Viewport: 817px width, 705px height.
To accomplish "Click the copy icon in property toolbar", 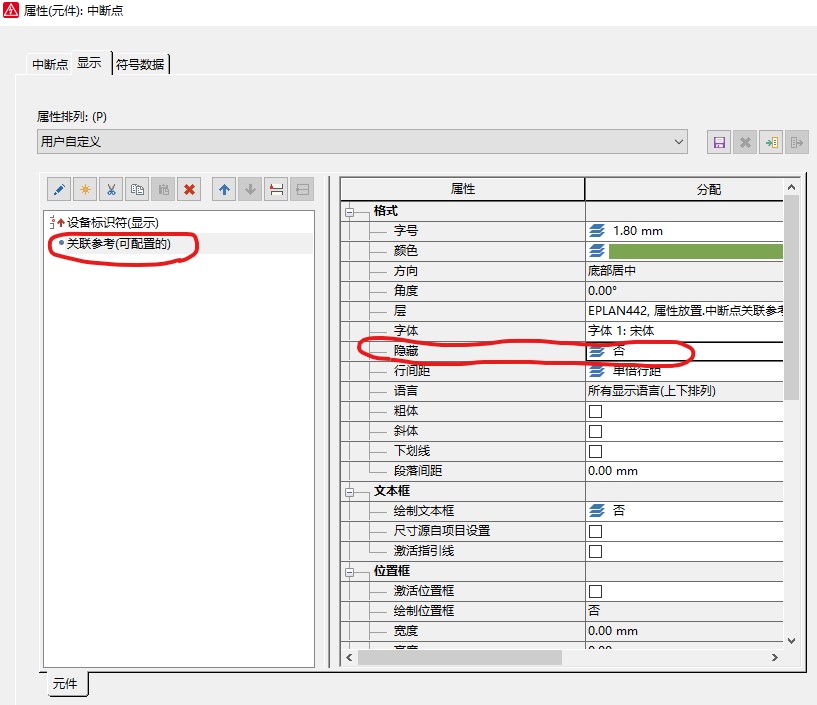I will click(138, 189).
